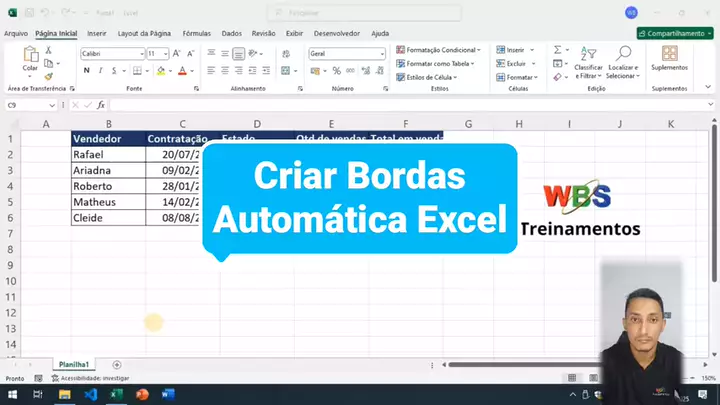This screenshot has height=405, width=720.
Task: Open Word from the taskbar
Action: (x=168, y=394)
